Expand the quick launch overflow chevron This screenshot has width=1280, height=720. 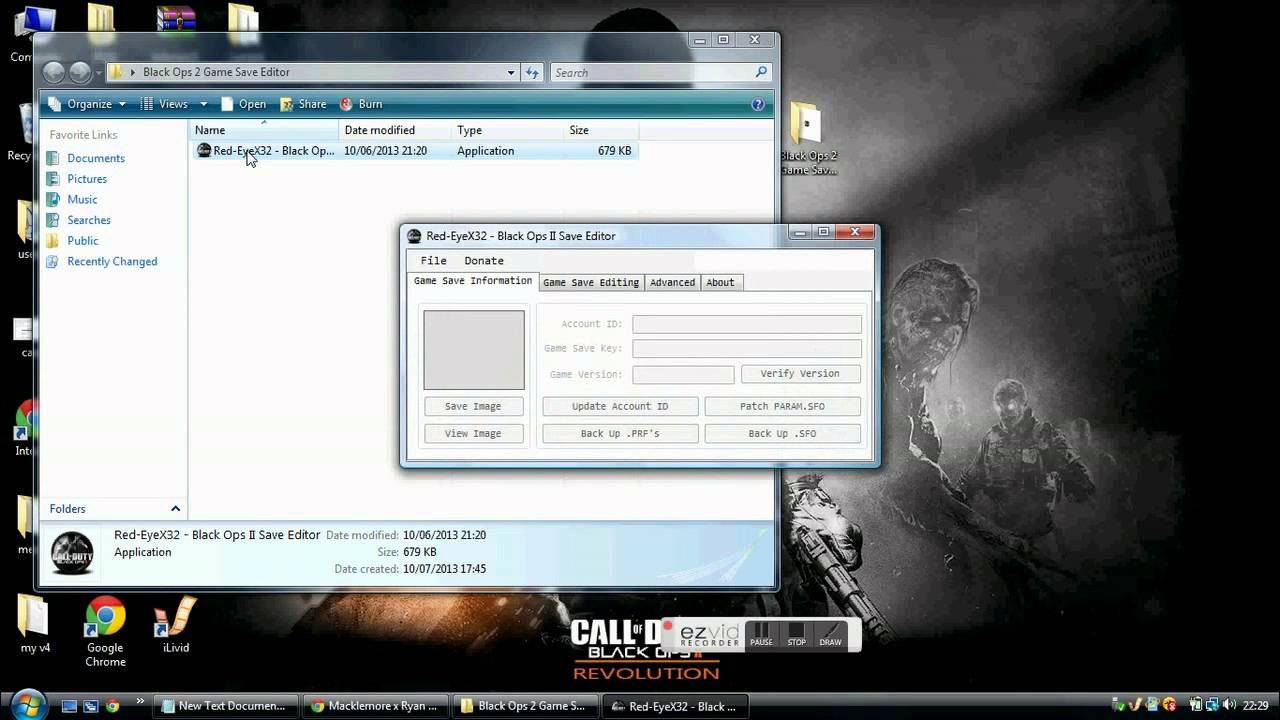(139, 701)
